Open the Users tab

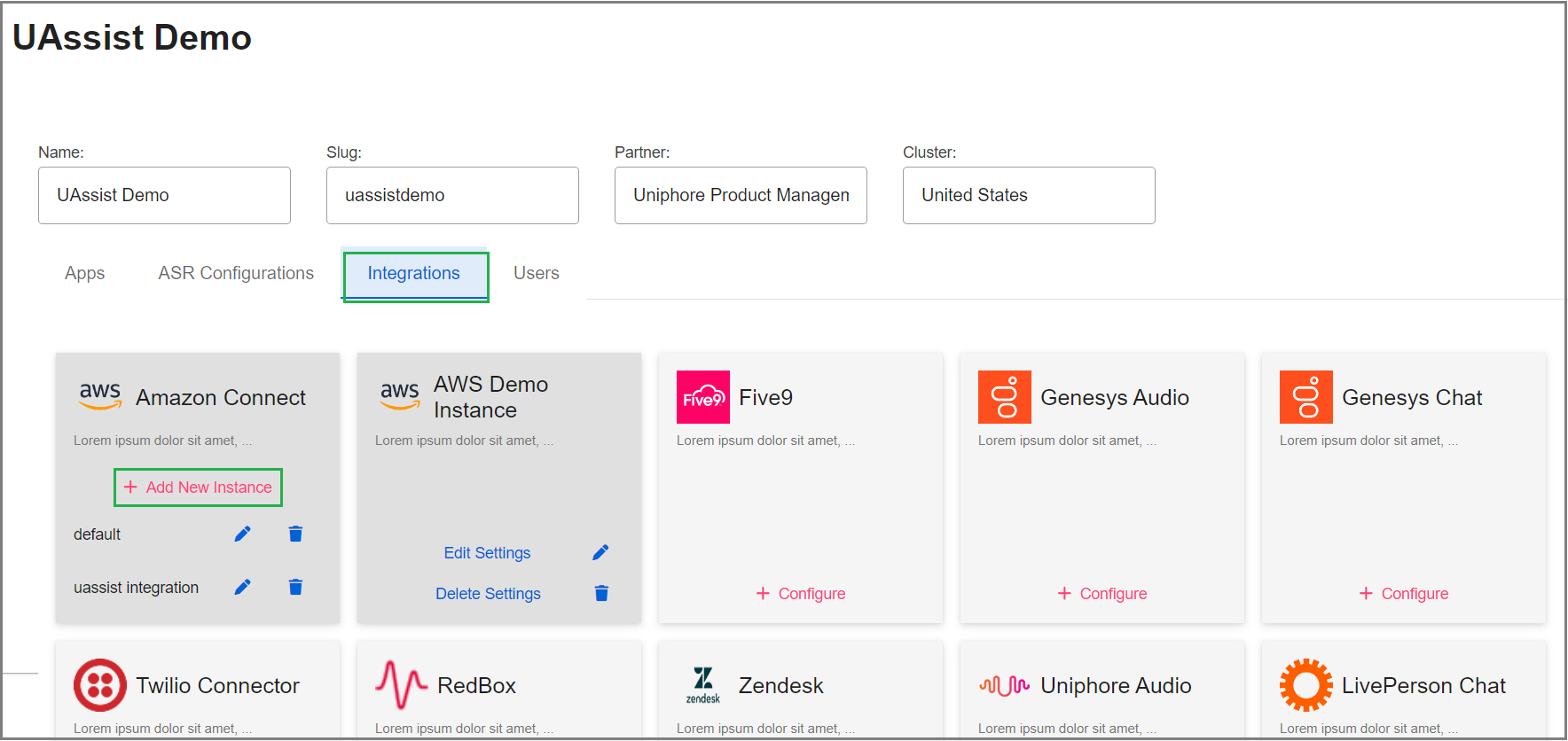click(x=537, y=273)
